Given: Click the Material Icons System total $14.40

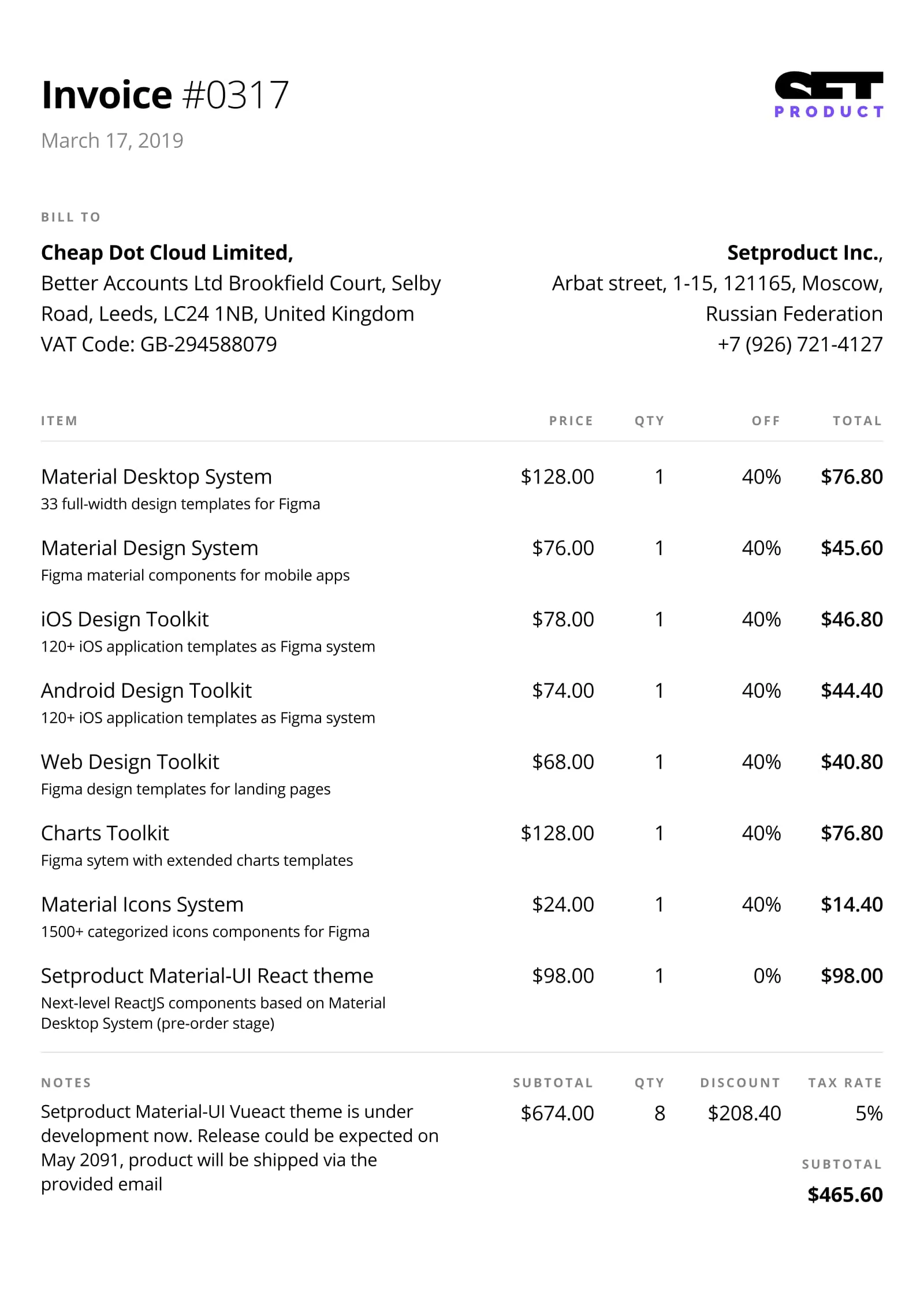Looking at the screenshot, I should pos(851,905).
